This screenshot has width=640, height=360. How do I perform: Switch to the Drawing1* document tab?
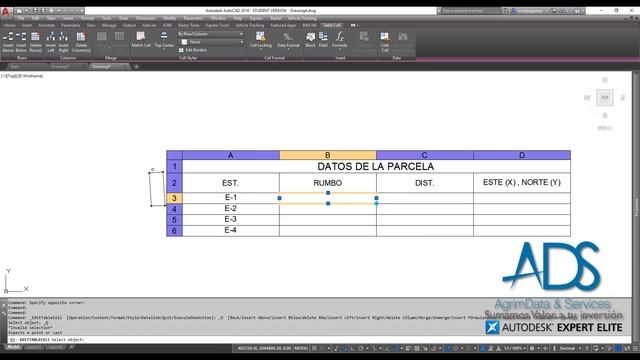61,67
